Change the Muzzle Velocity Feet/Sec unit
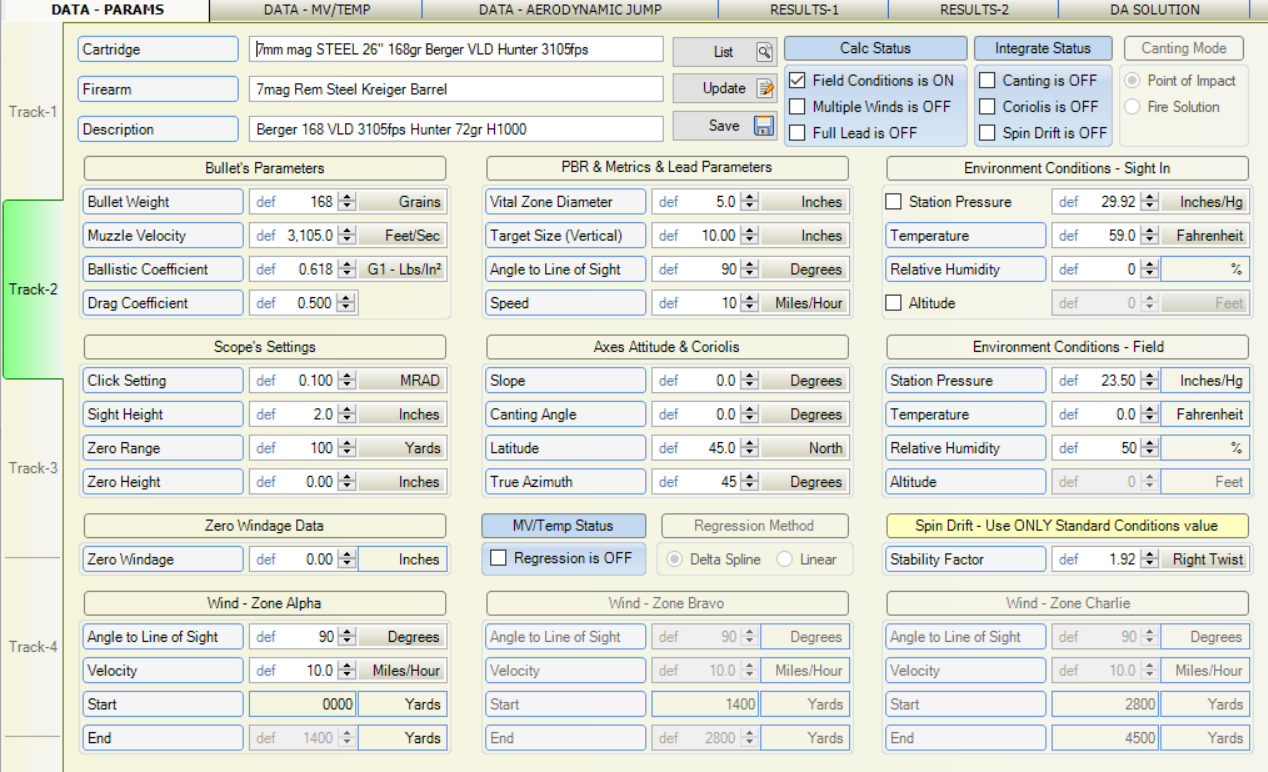This screenshot has height=772, width=1268. point(402,236)
